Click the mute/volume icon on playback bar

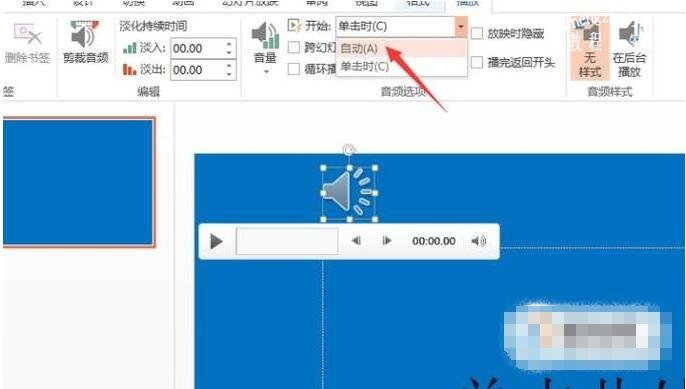[x=479, y=241]
